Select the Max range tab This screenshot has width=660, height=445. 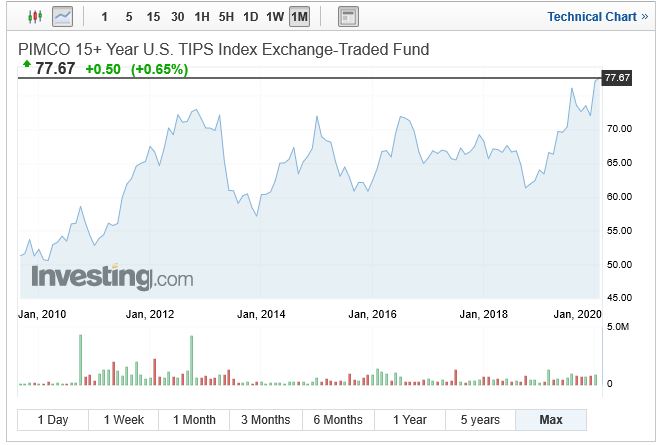tap(551, 420)
